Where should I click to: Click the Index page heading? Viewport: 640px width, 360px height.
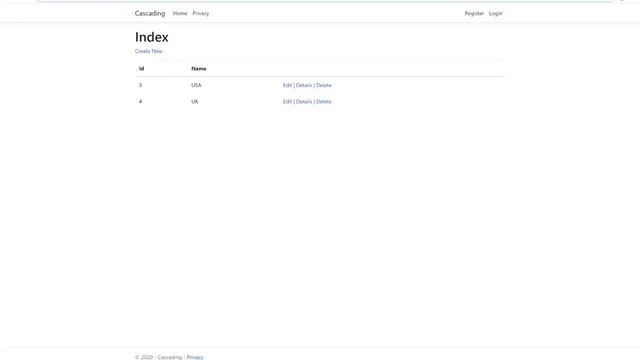tap(151, 37)
